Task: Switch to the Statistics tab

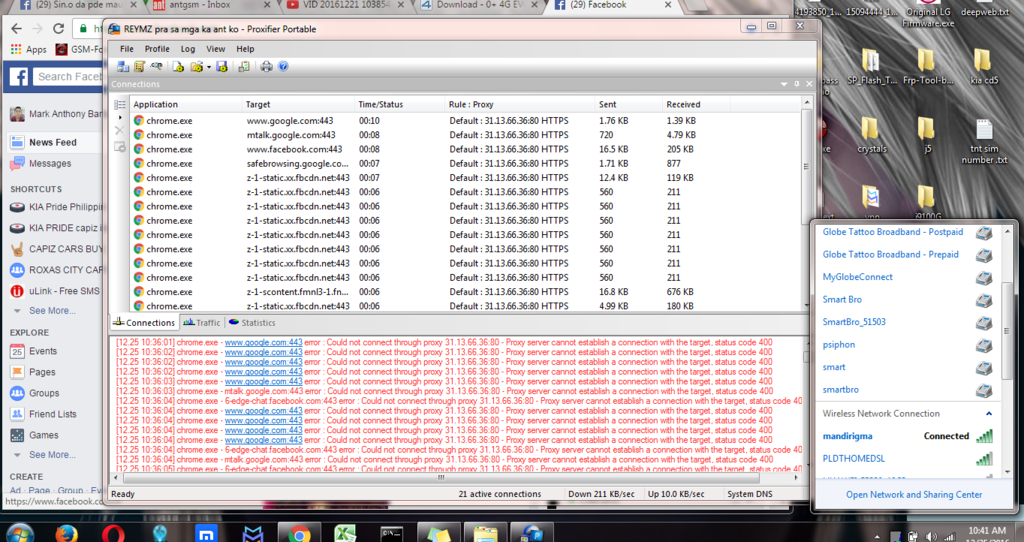Action: coord(252,323)
